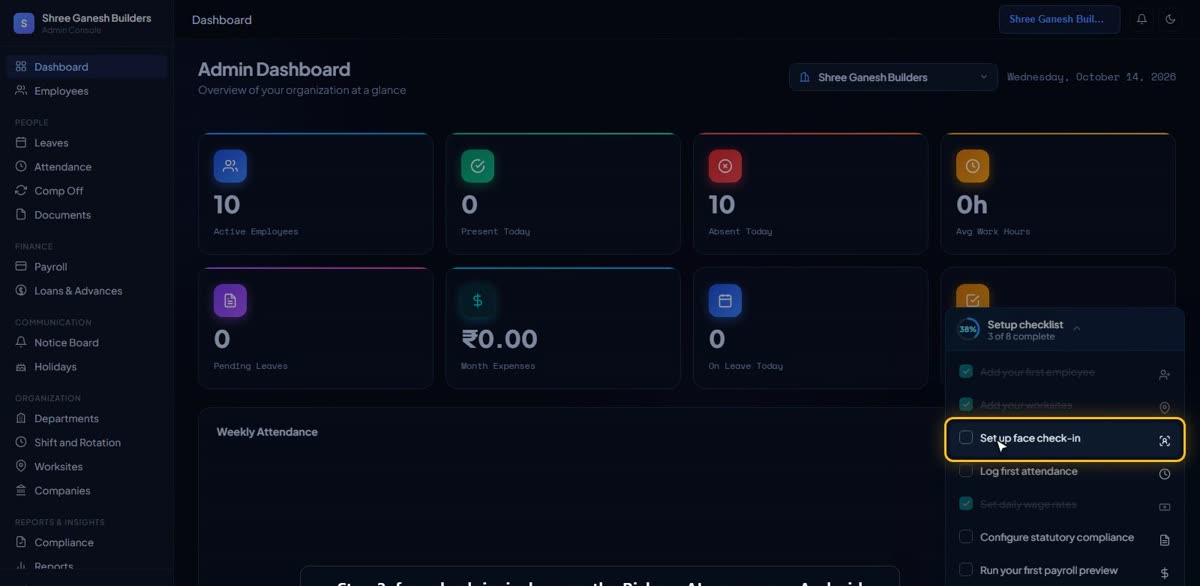Open the 'Configure statutory compliance' checklist item
The image size is (1200, 586).
point(1065,538)
